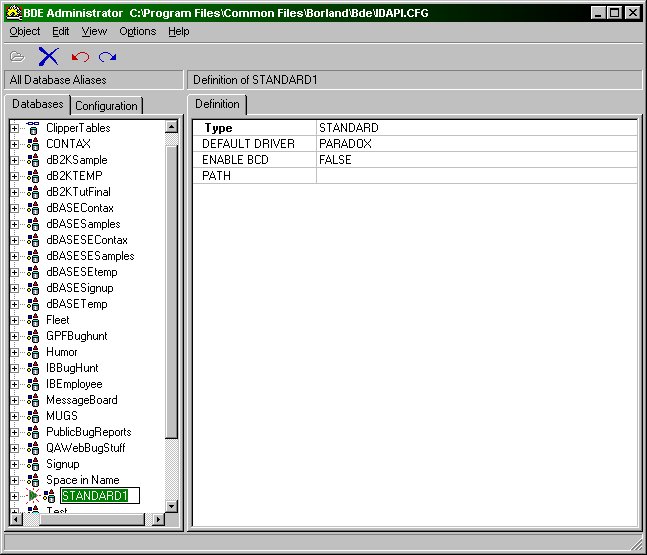Select the Fleet alias label
Viewport: 647px width, 555px height.
pyautogui.click(x=58, y=320)
